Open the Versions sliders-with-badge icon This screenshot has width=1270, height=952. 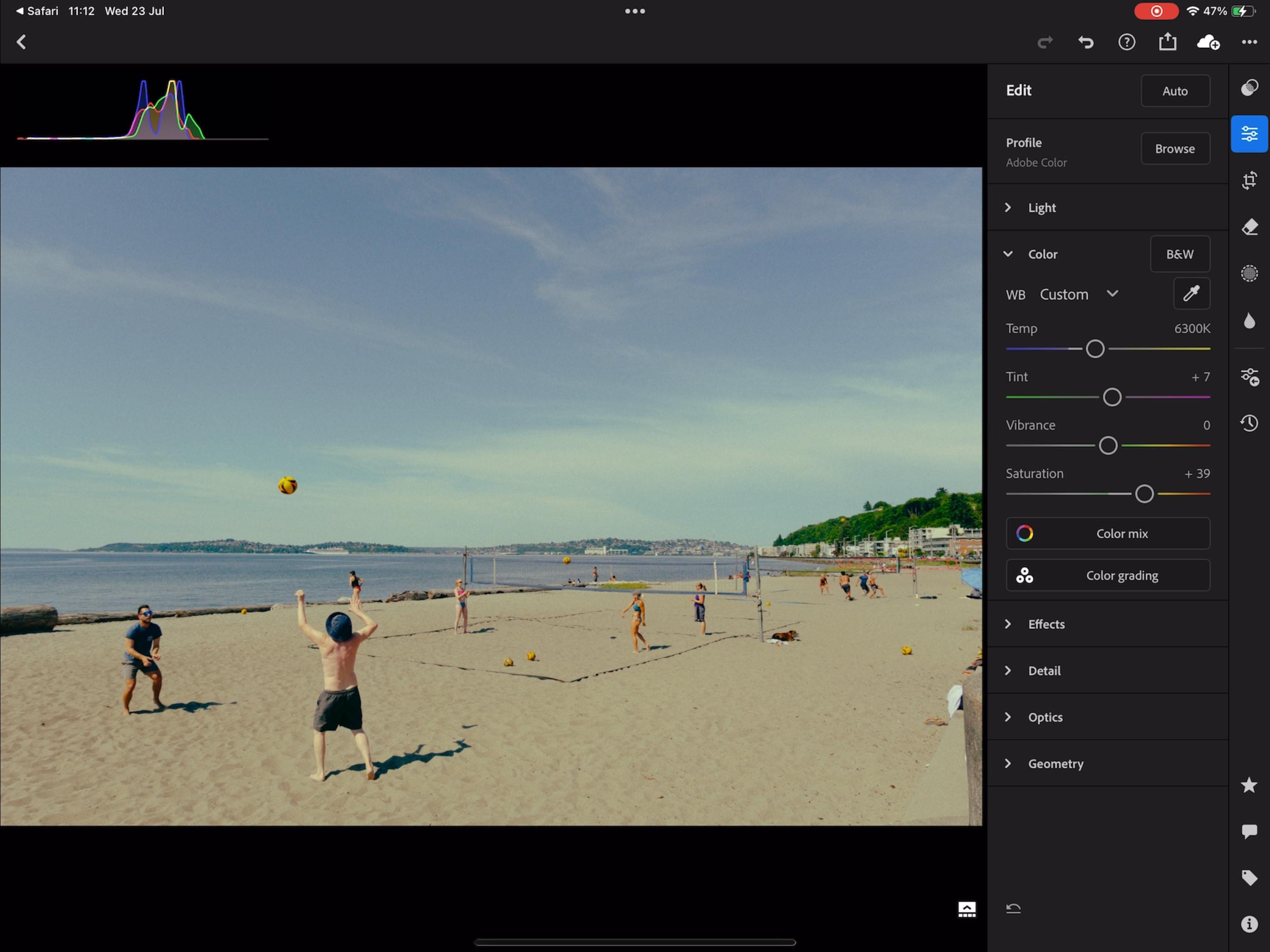pyautogui.click(x=1250, y=377)
